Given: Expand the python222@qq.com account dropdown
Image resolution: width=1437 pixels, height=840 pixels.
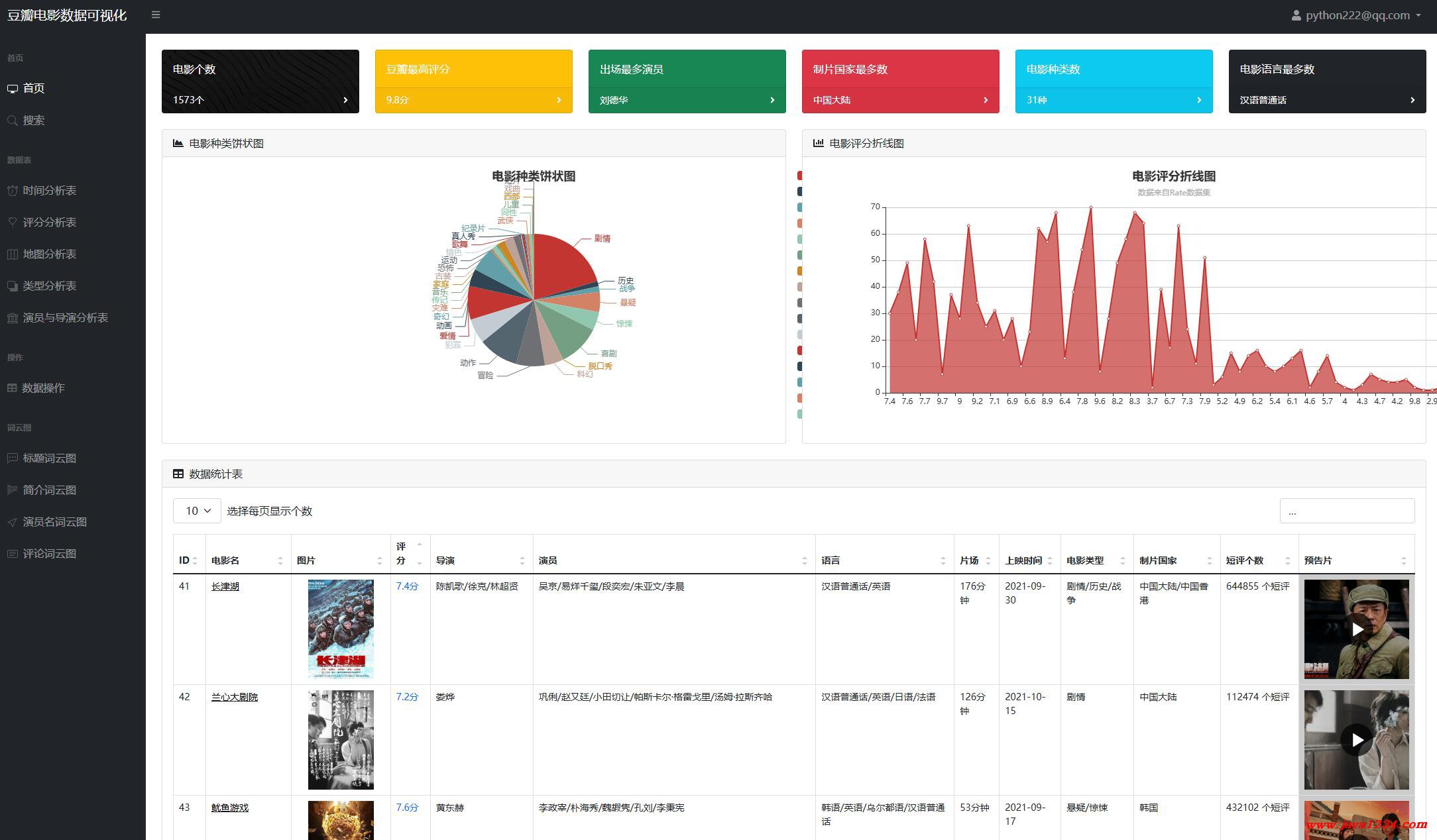Looking at the screenshot, I should tap(1418, 15).
